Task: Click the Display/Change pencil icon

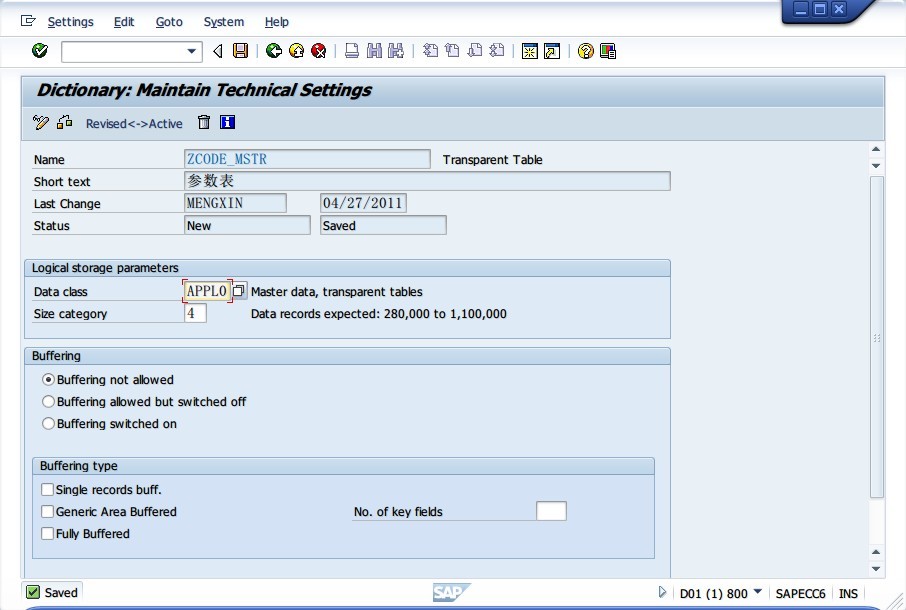Action: (x=40, y=122)
